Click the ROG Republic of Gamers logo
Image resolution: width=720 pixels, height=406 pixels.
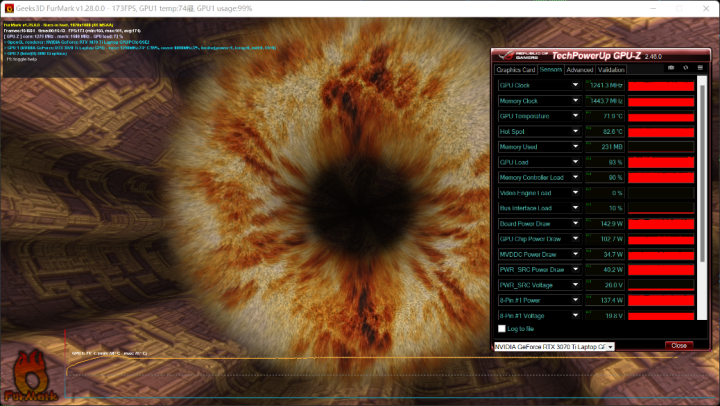point(521,56)
